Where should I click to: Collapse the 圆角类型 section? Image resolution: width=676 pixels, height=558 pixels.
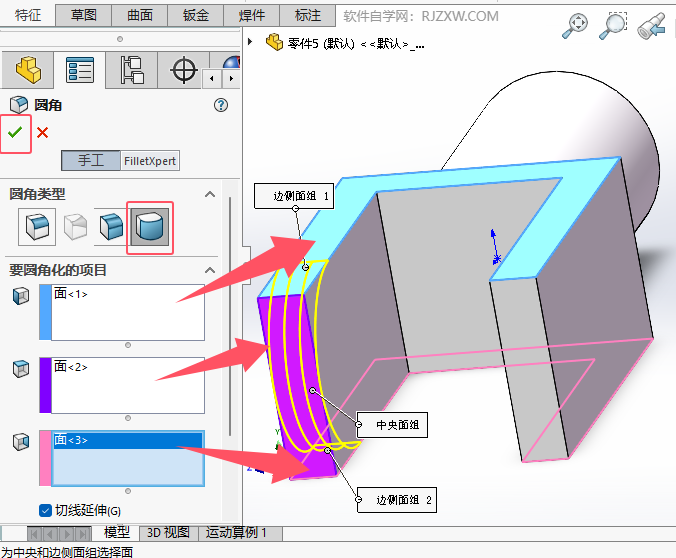click(x=210, y=194)
